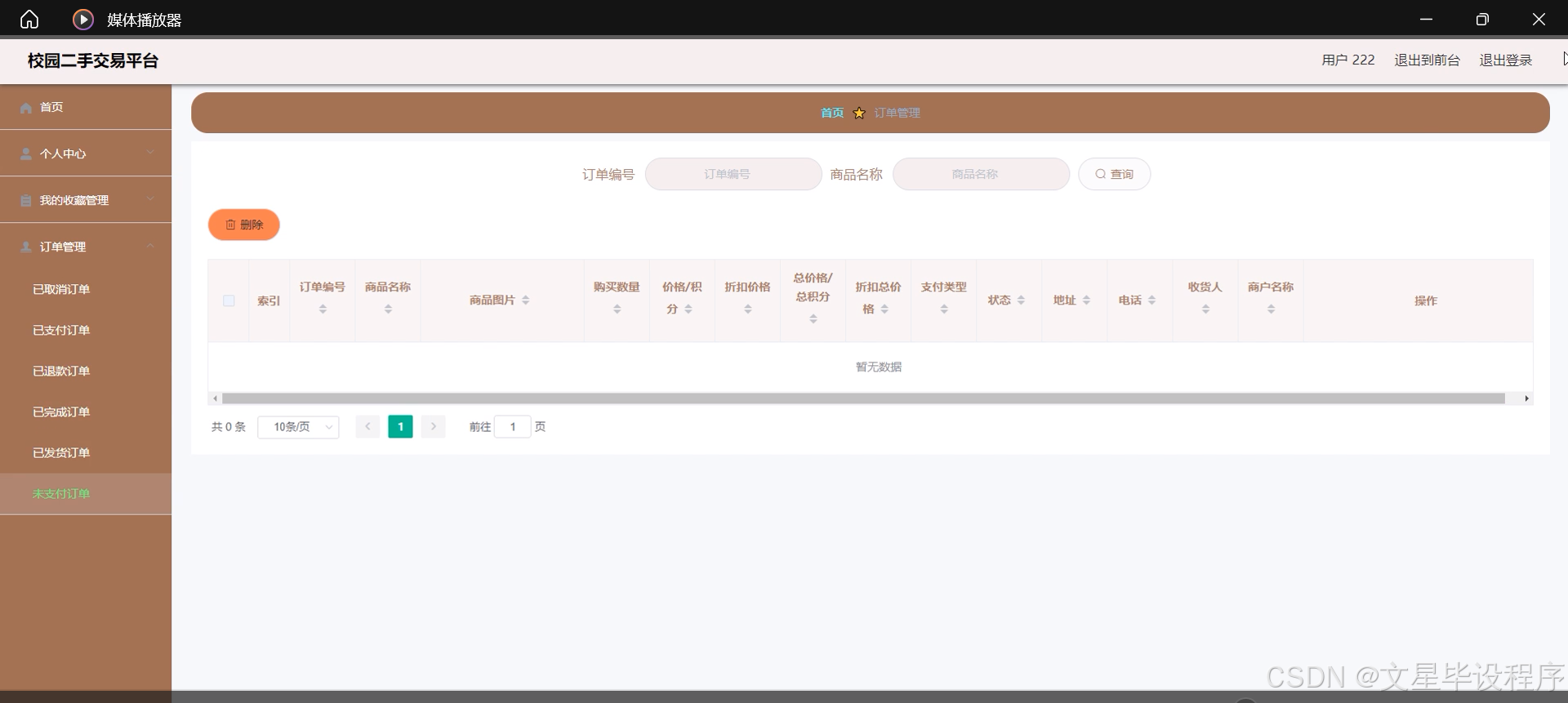
Task: Click 首页 breadcrumb link
Action: pyautogui.click(x=832, y=113)
